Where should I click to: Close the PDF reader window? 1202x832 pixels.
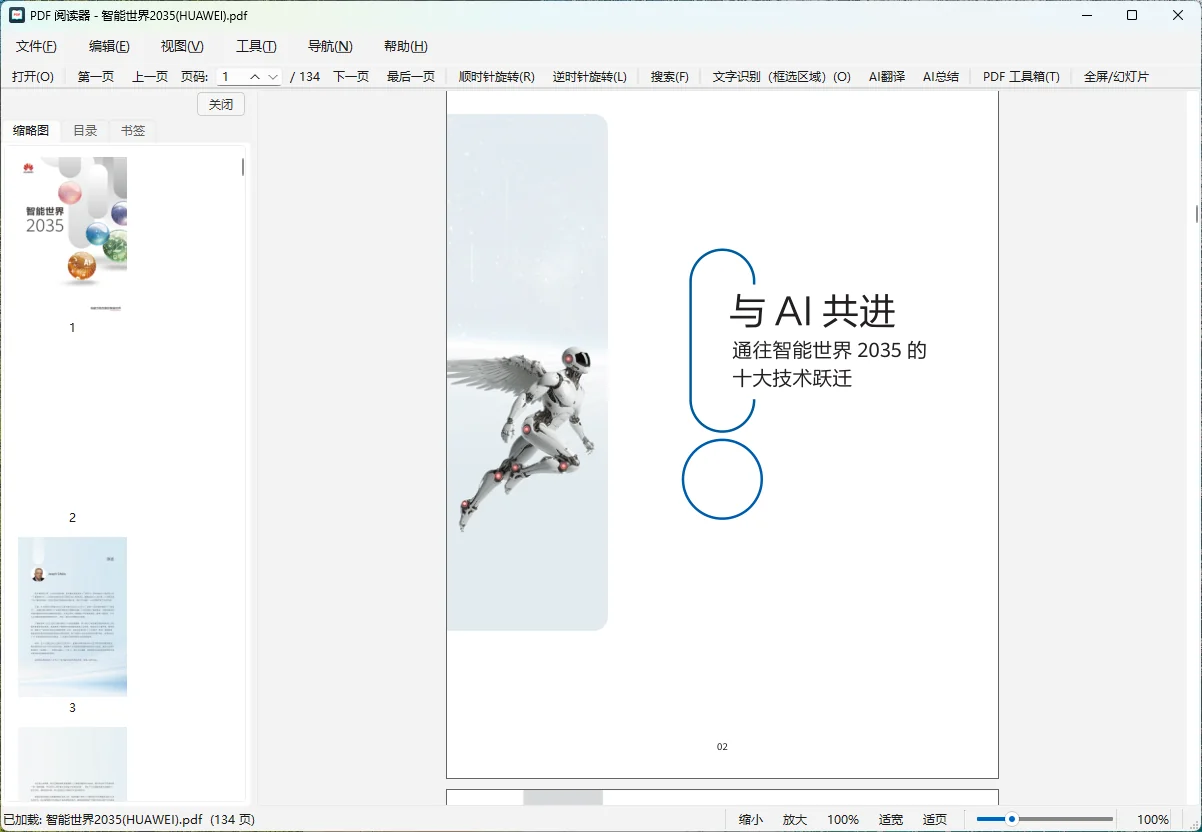point(1178,15)
